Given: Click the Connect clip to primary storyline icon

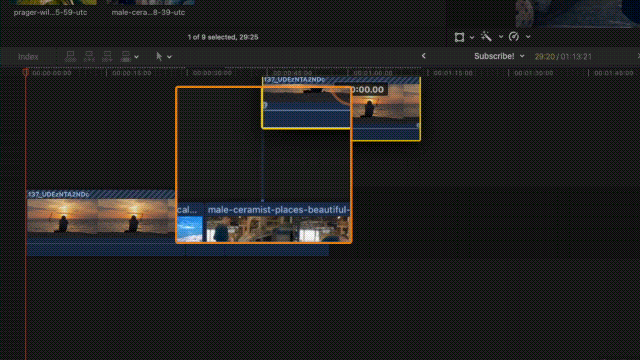Looking at the screenshot, I should 70,56.
